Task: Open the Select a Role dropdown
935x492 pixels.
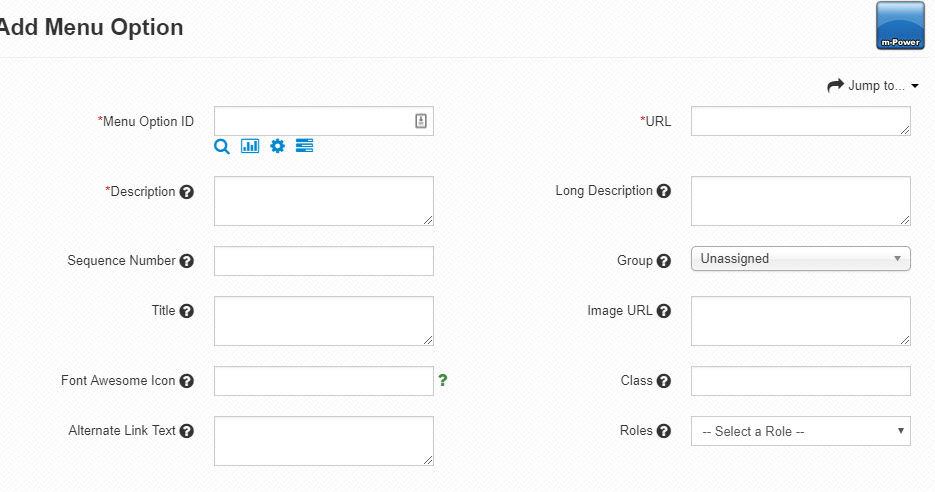Action: point(800,431)
